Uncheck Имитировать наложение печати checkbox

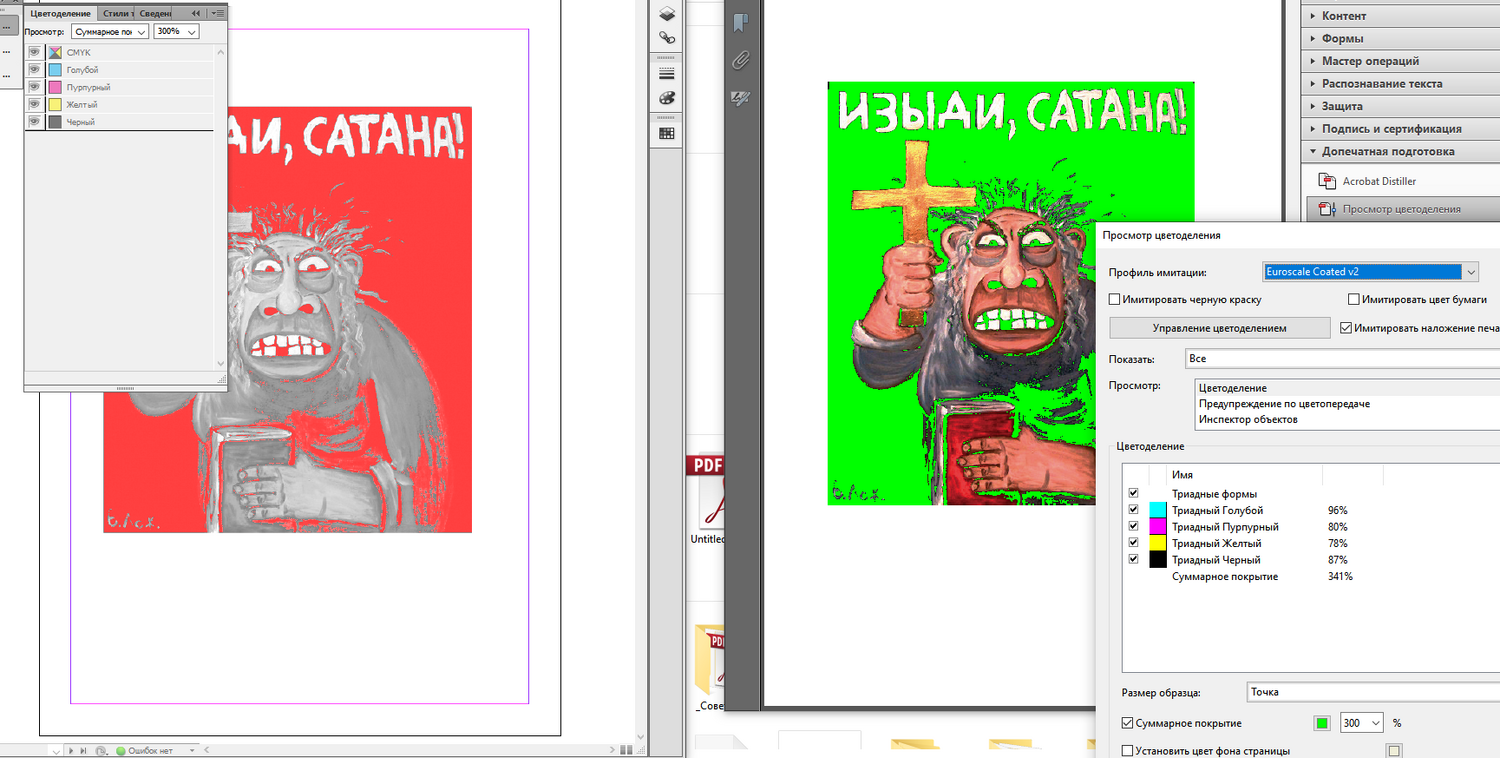[x=1345, y=327]
